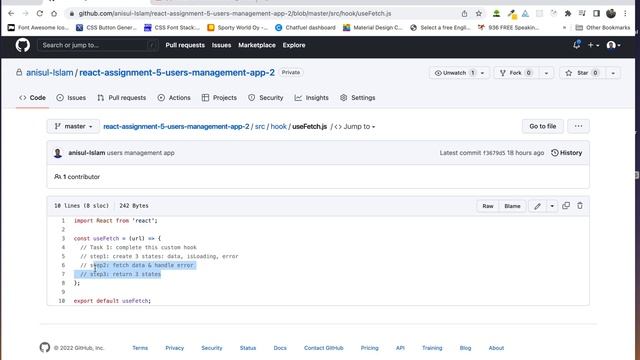Click Go to file button
Screen dimensions: 640x360
[542, 126]
